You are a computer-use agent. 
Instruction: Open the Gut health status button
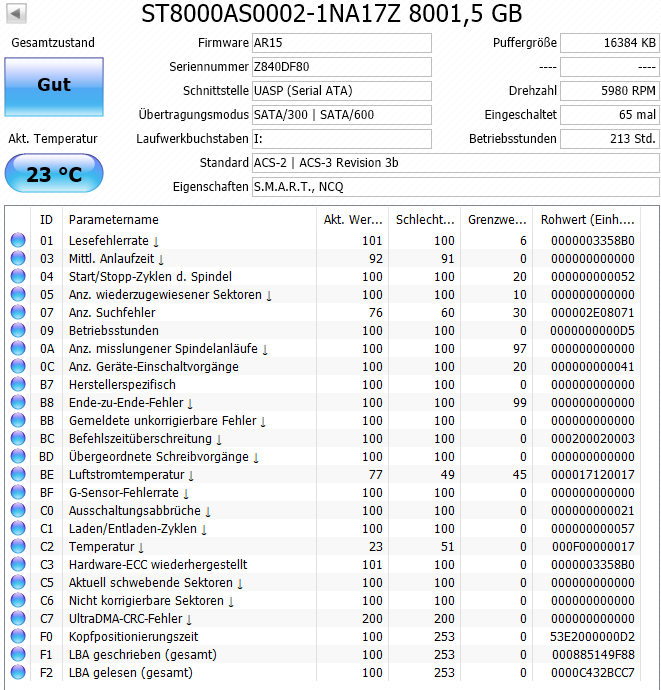(x=54, y=87)
